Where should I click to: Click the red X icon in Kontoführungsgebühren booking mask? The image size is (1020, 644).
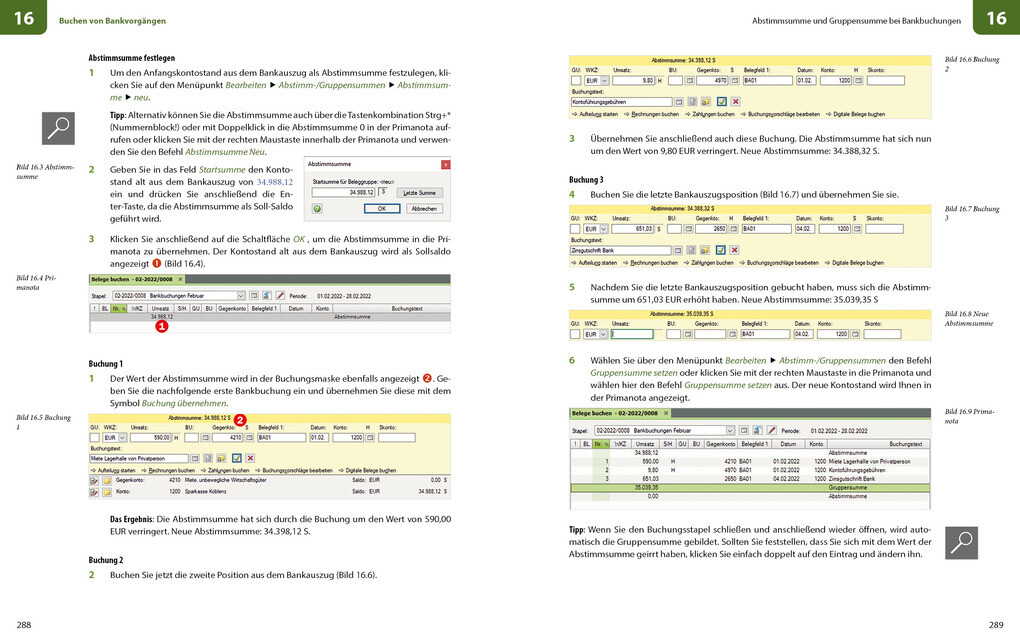click(735, 102)
